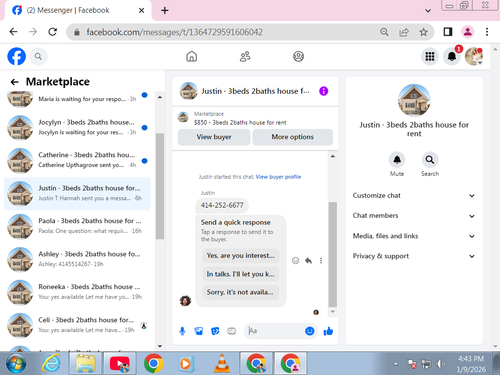This screenshot has height=375, width=500.
Task: Share this page icon in address bar
Action: pyautogui.click(x=404, y=32)
